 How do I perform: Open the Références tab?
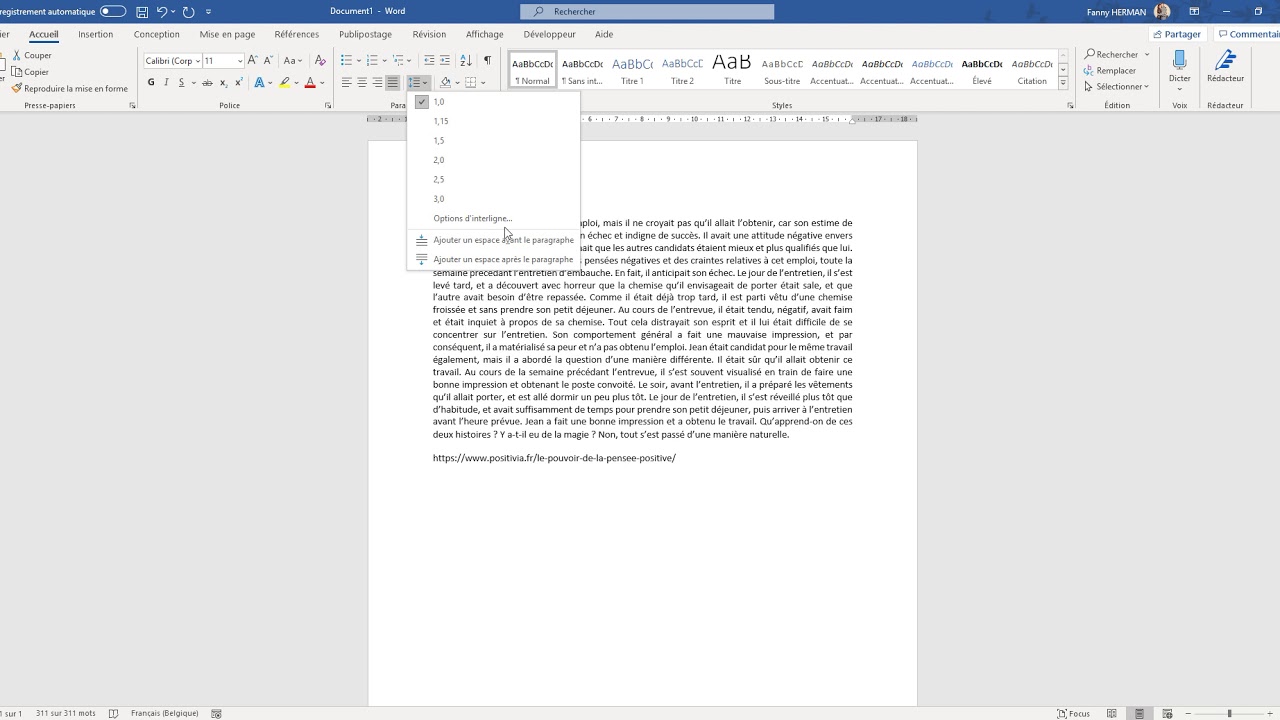[x=297, y=34]
